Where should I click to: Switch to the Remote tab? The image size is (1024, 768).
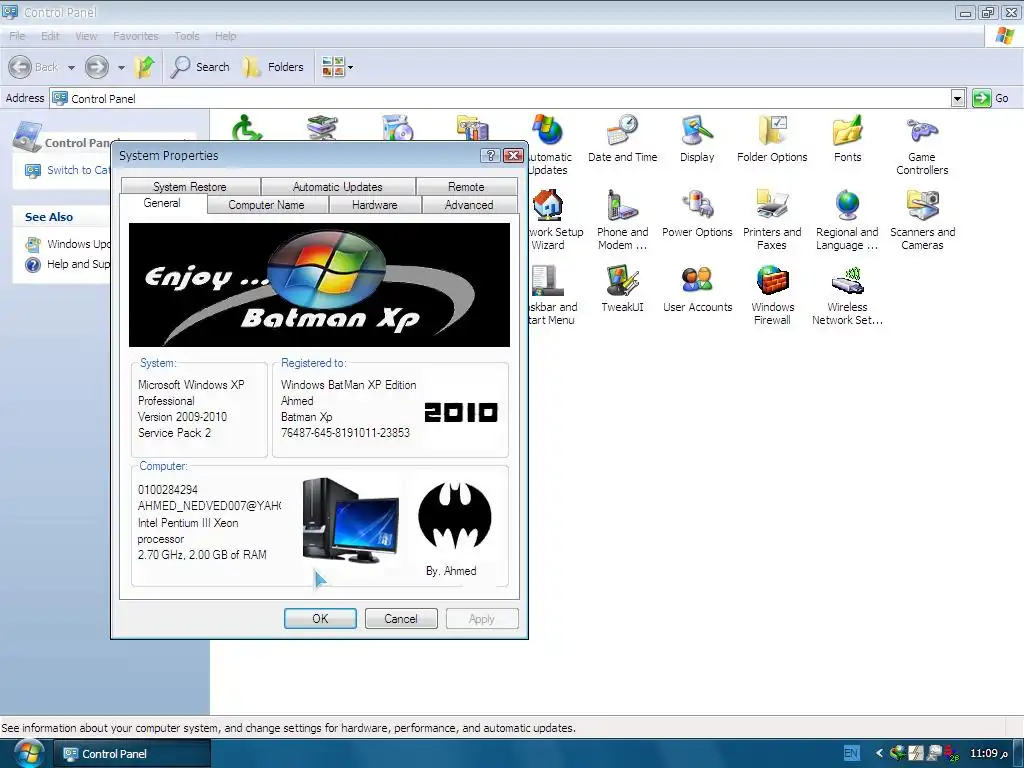coord(466,186)
